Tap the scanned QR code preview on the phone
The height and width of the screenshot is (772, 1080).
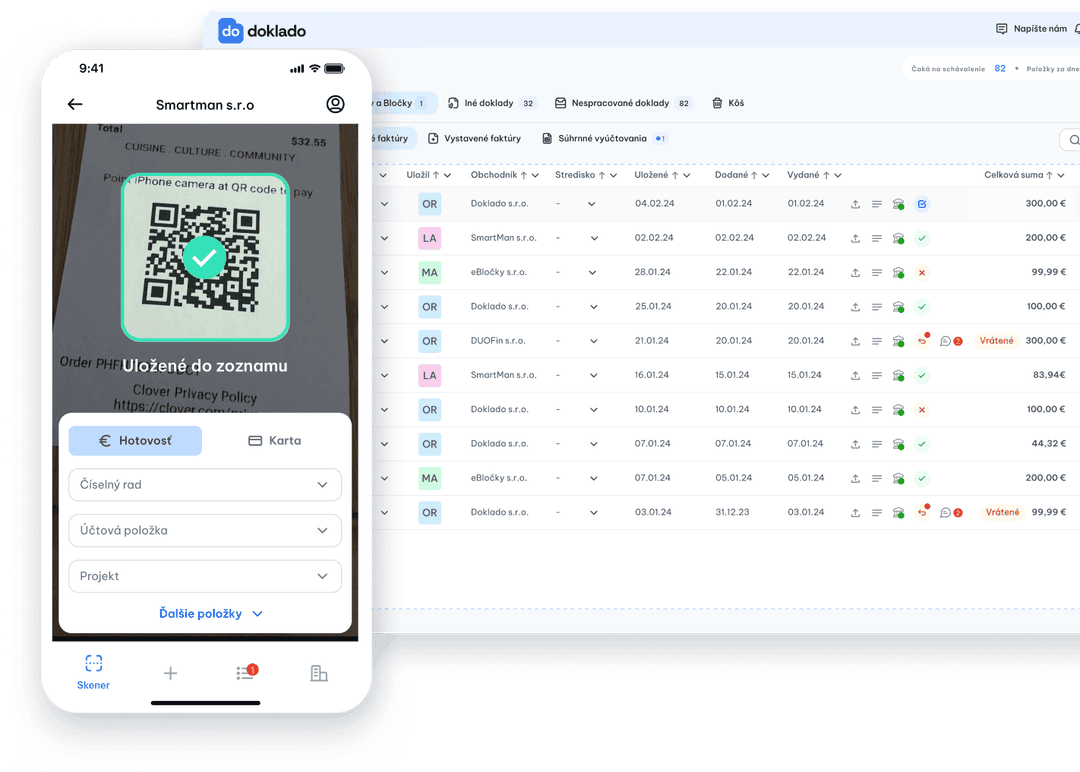pyautogui.click(x=205, y=257)
